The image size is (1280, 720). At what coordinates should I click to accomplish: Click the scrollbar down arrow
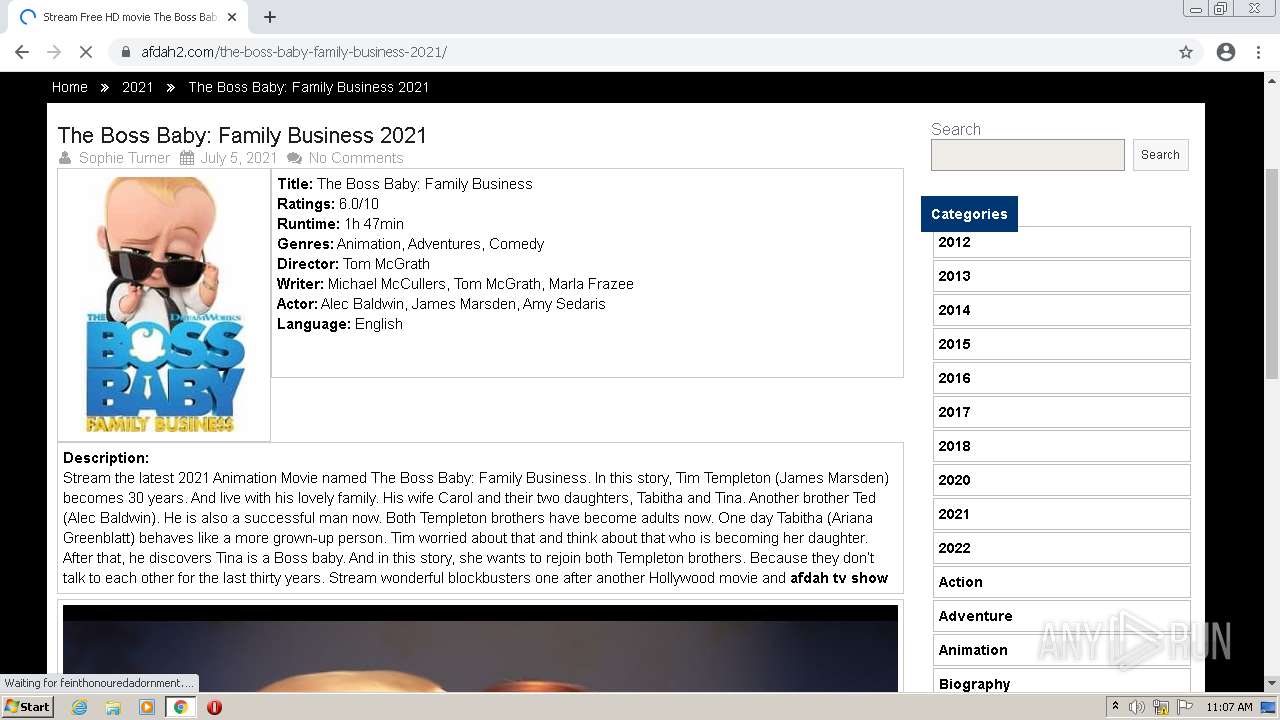1272,684
